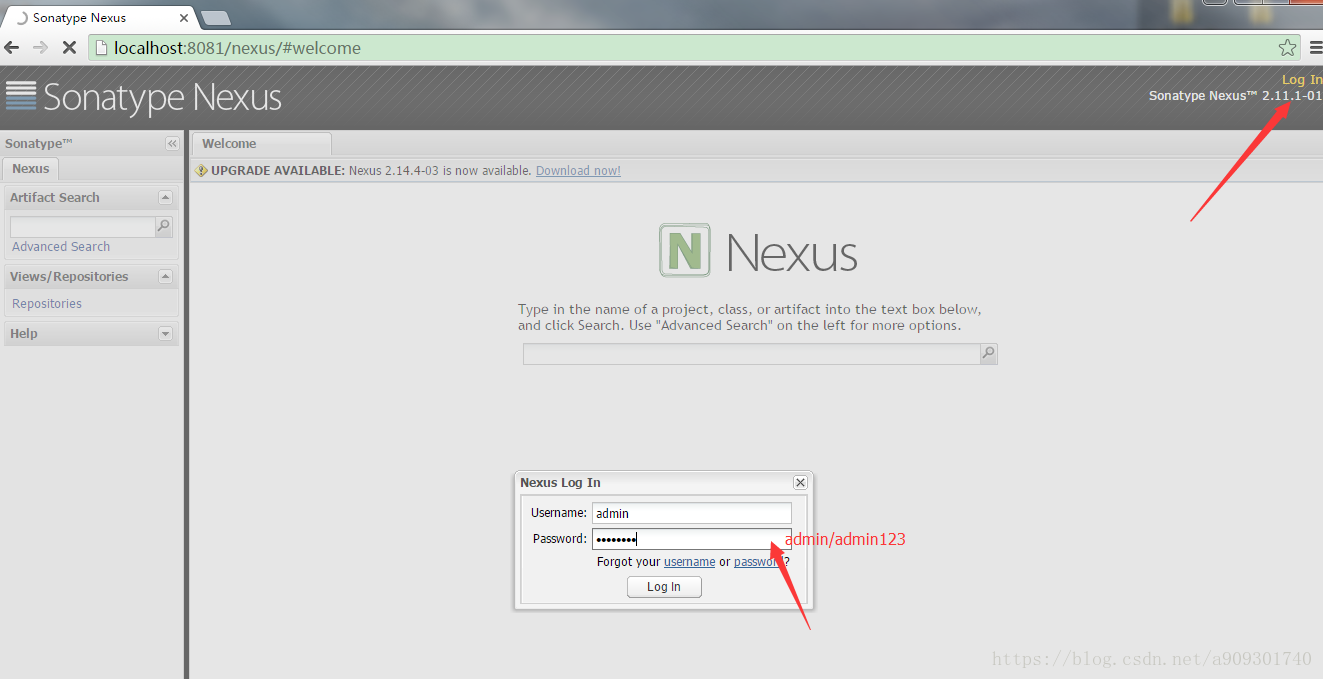Open the Advanced Search link
The image size is (1323, 679).
61,247
